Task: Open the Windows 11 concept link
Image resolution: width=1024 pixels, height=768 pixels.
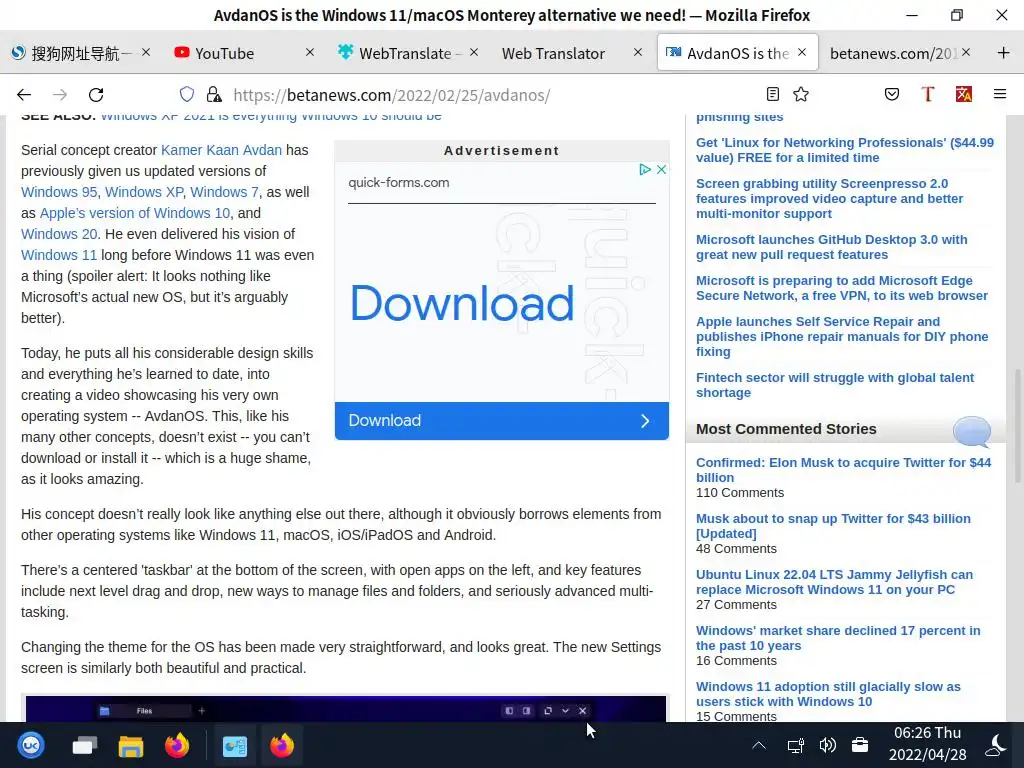Action: 59,255
